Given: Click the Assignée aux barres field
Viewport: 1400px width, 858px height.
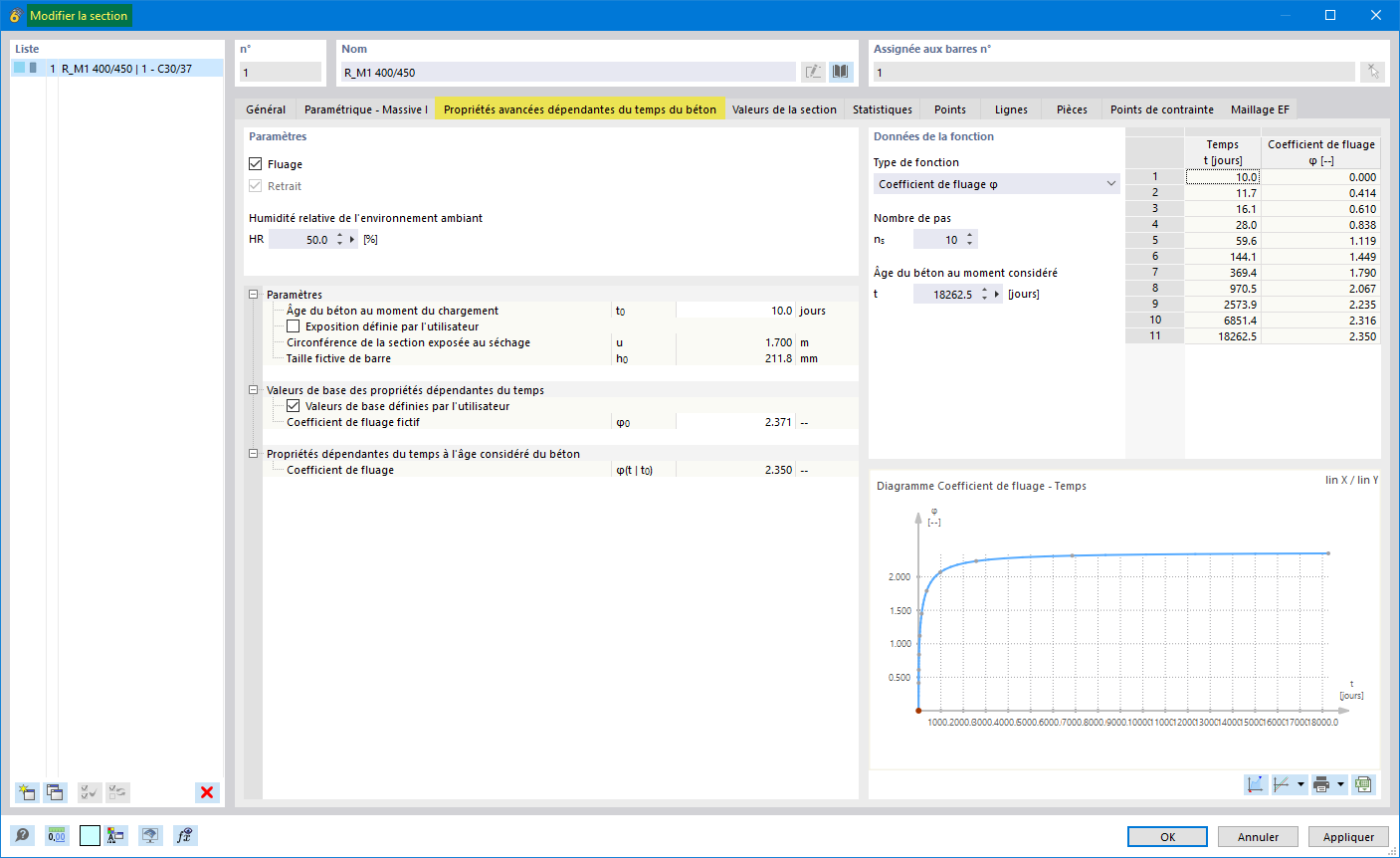Looking at the screenshot, I should point(1114,72).
